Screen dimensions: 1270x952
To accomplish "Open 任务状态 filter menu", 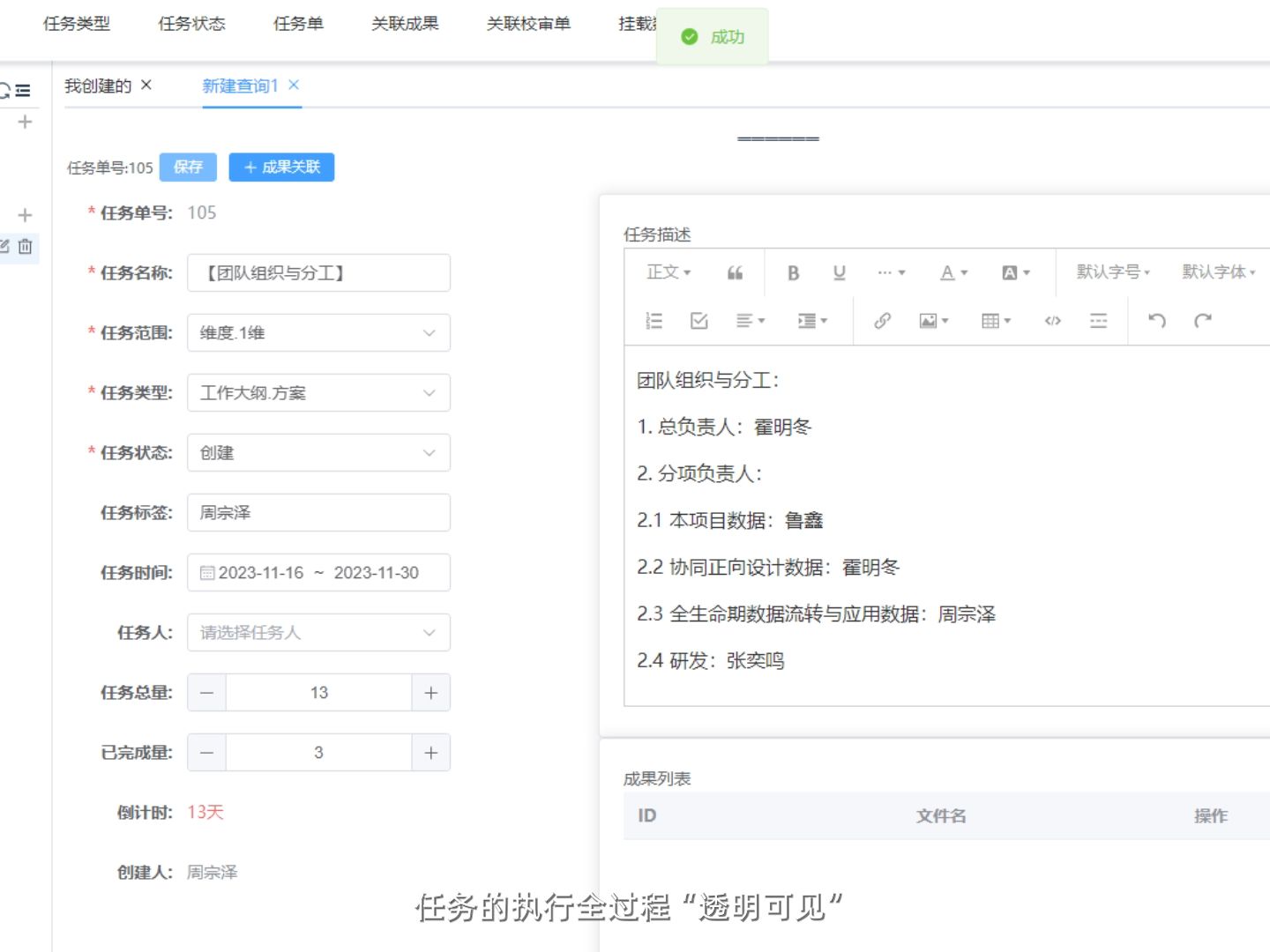I will point(191,24).
